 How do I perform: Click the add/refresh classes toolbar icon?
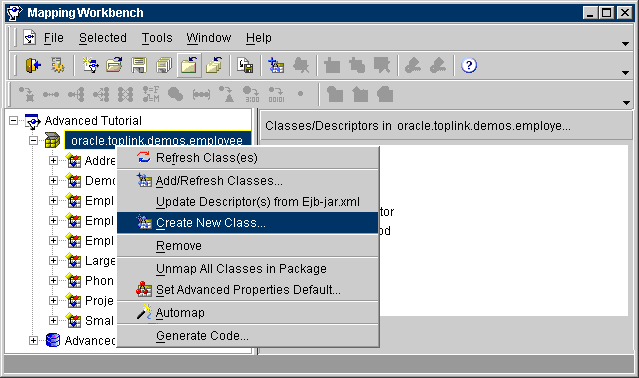tap(276, 65)
